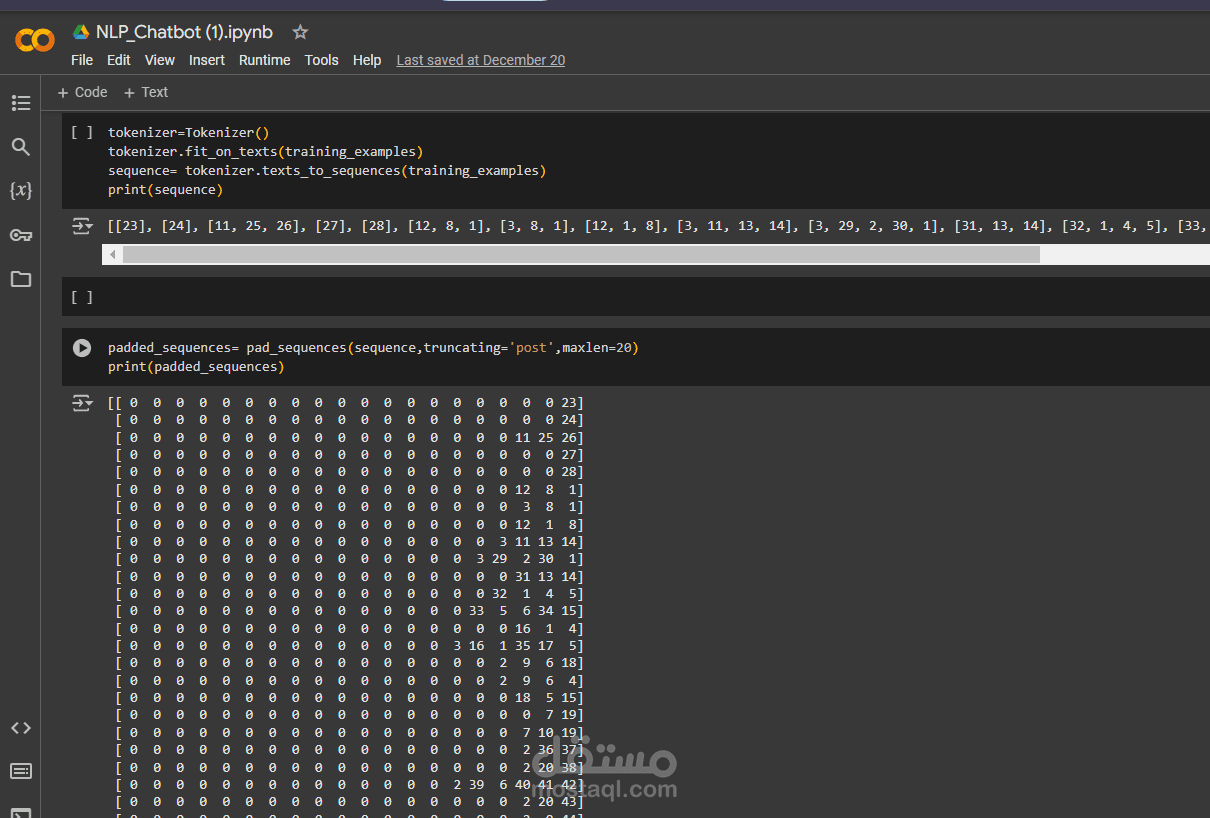Open the Terminal panel icon

point(21,811)
